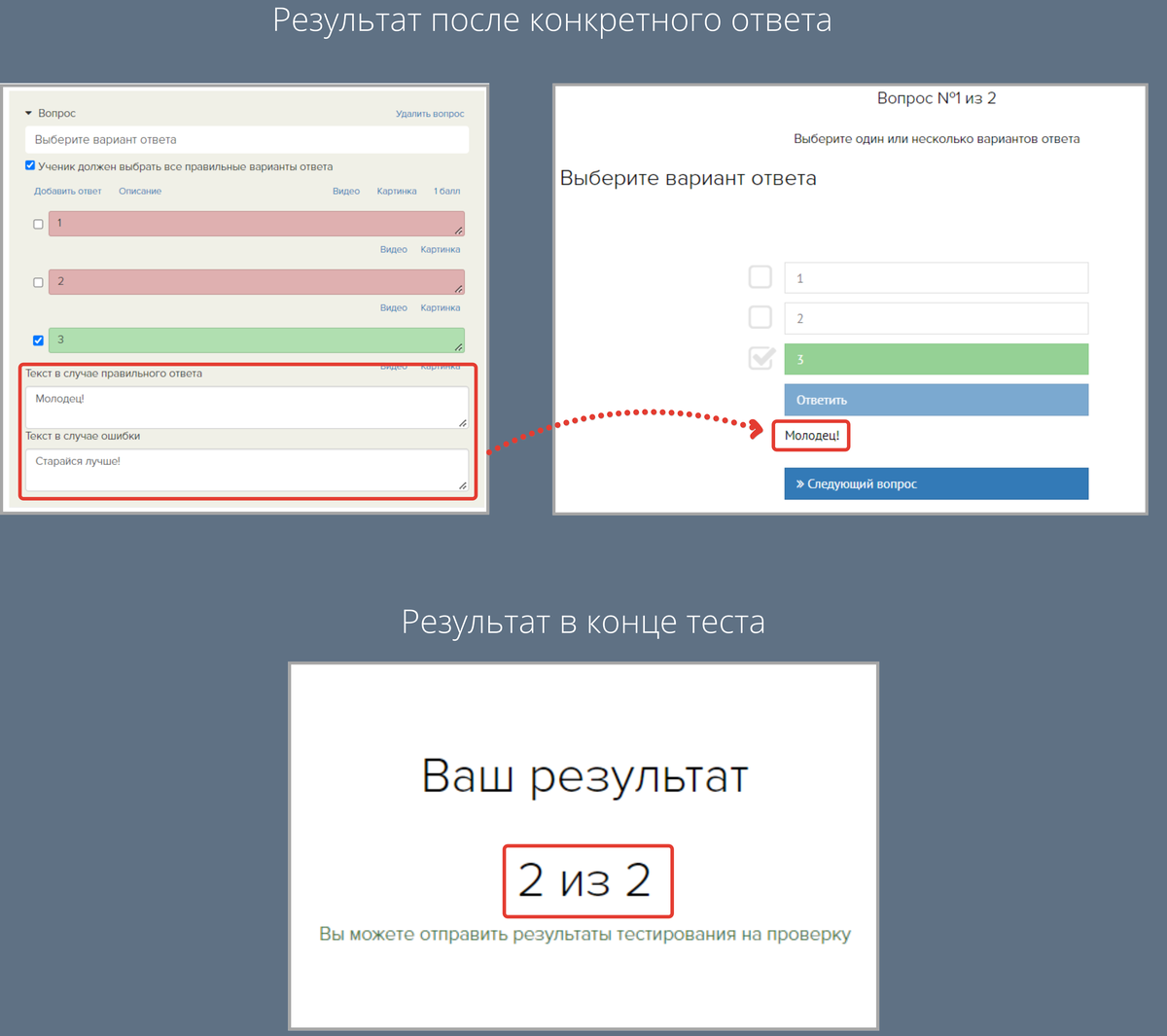Edit correct-answer text field containing Молодец!
The height and width of the screenshot is (1036, 1167).
coord(247,408)
